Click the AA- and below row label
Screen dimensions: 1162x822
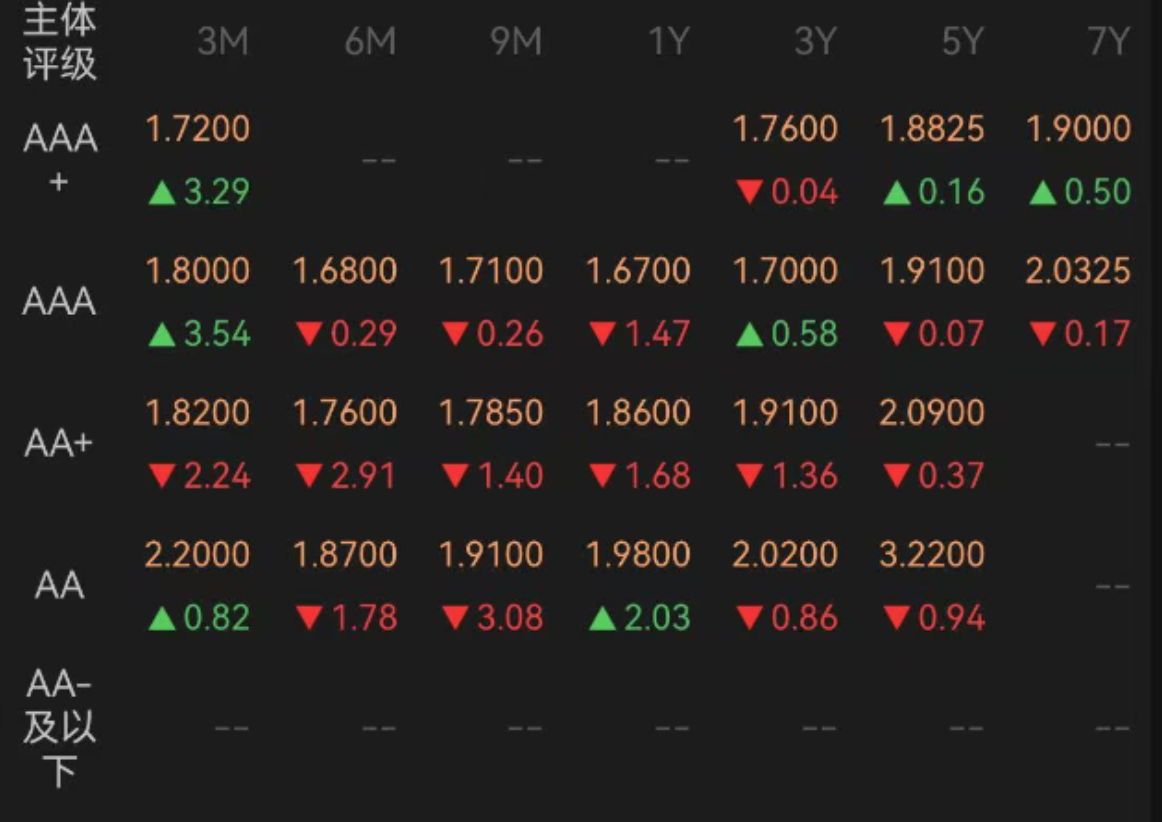(x=60, y=727)
